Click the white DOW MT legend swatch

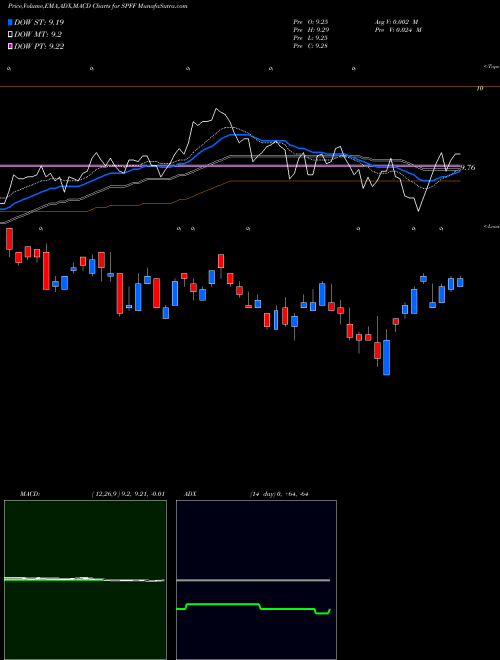pos(10,35)
